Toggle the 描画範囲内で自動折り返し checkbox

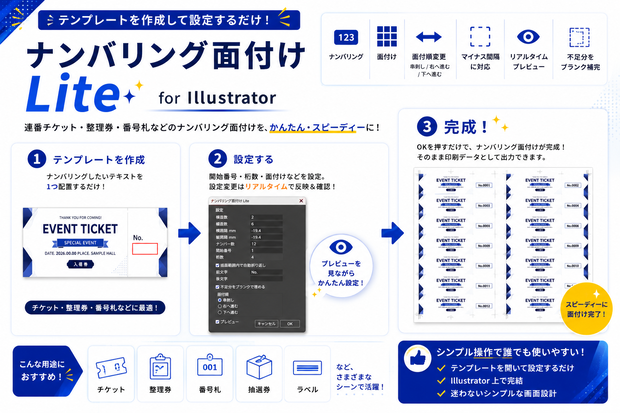217,265
